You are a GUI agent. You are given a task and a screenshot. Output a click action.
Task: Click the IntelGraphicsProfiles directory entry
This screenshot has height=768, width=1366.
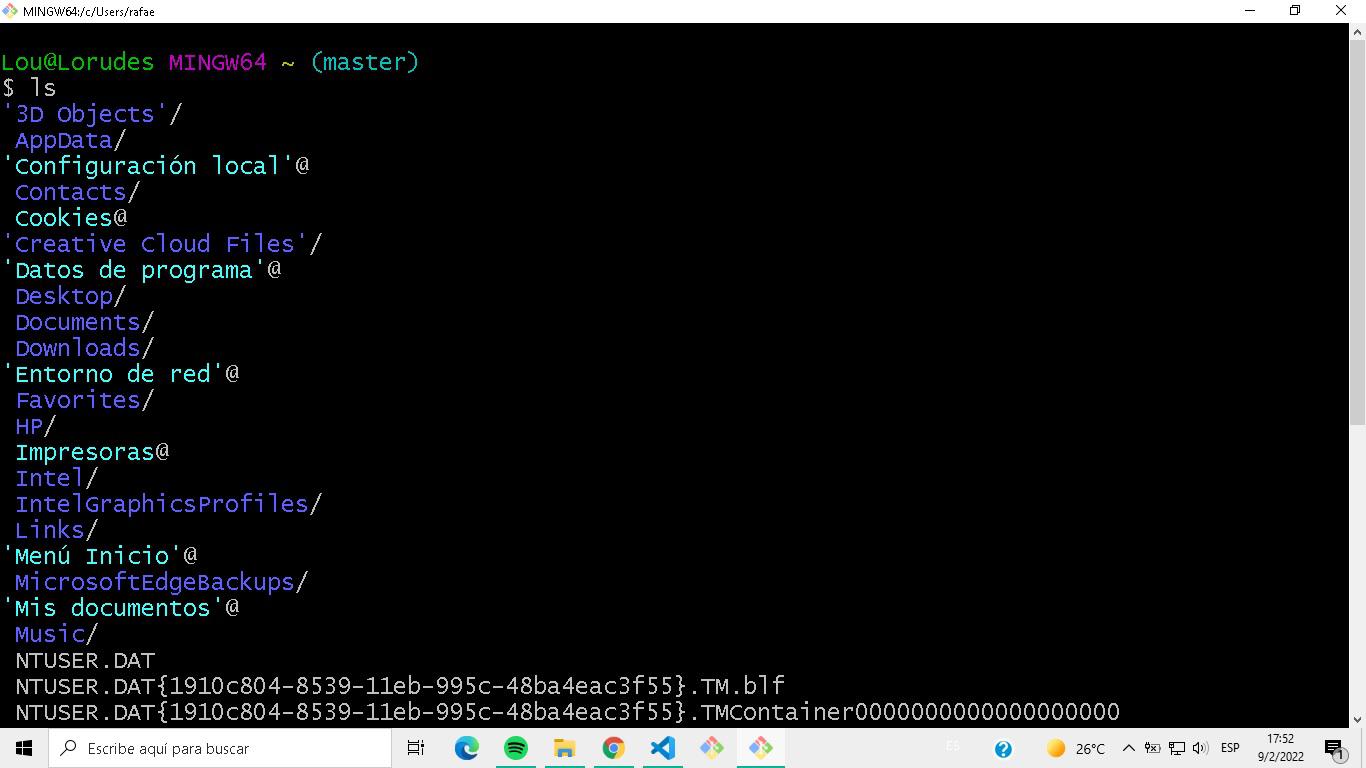pyautogui.click(x=168, y=504)
